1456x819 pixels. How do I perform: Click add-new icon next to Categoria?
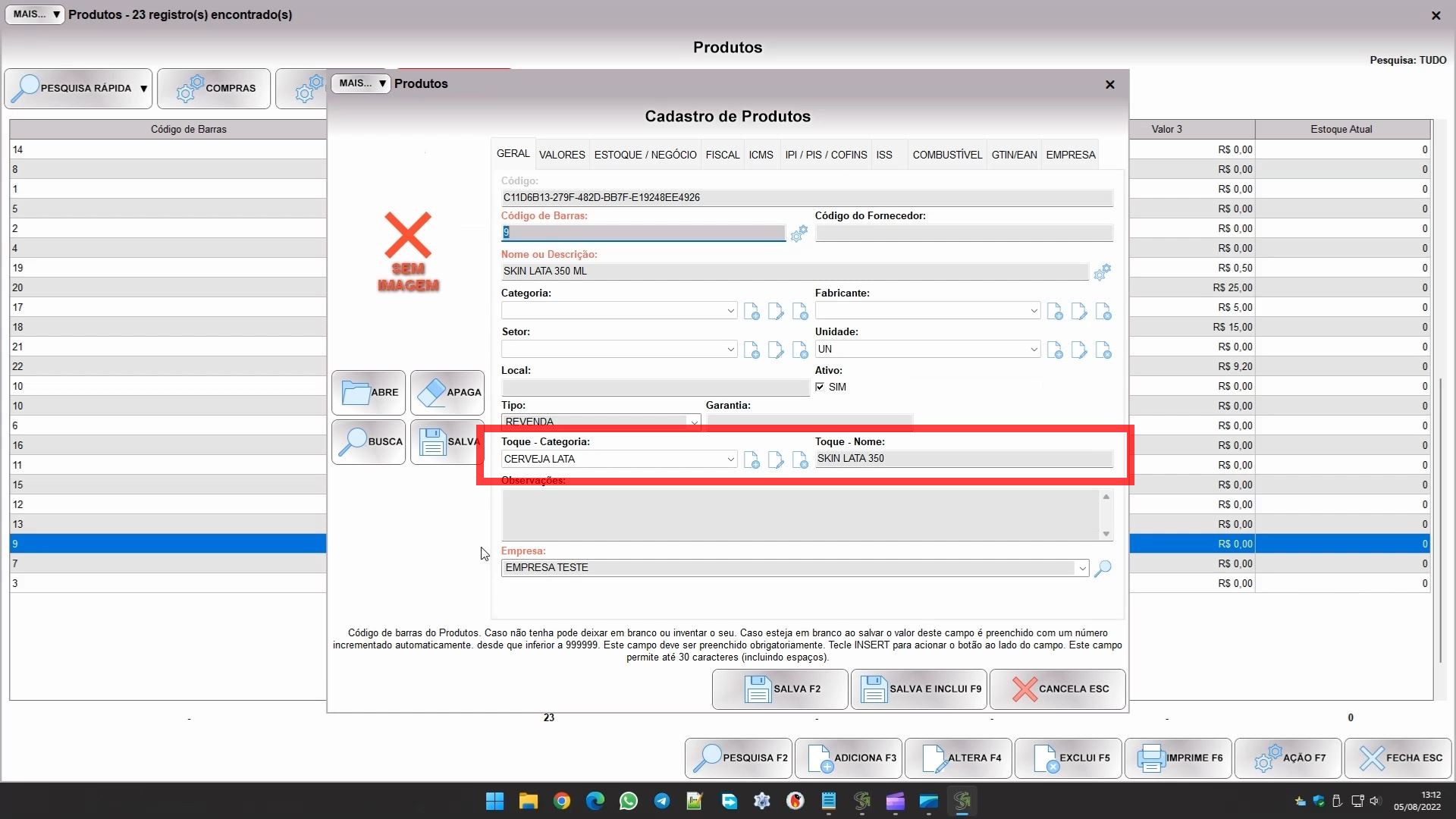[x=752, y=311]
